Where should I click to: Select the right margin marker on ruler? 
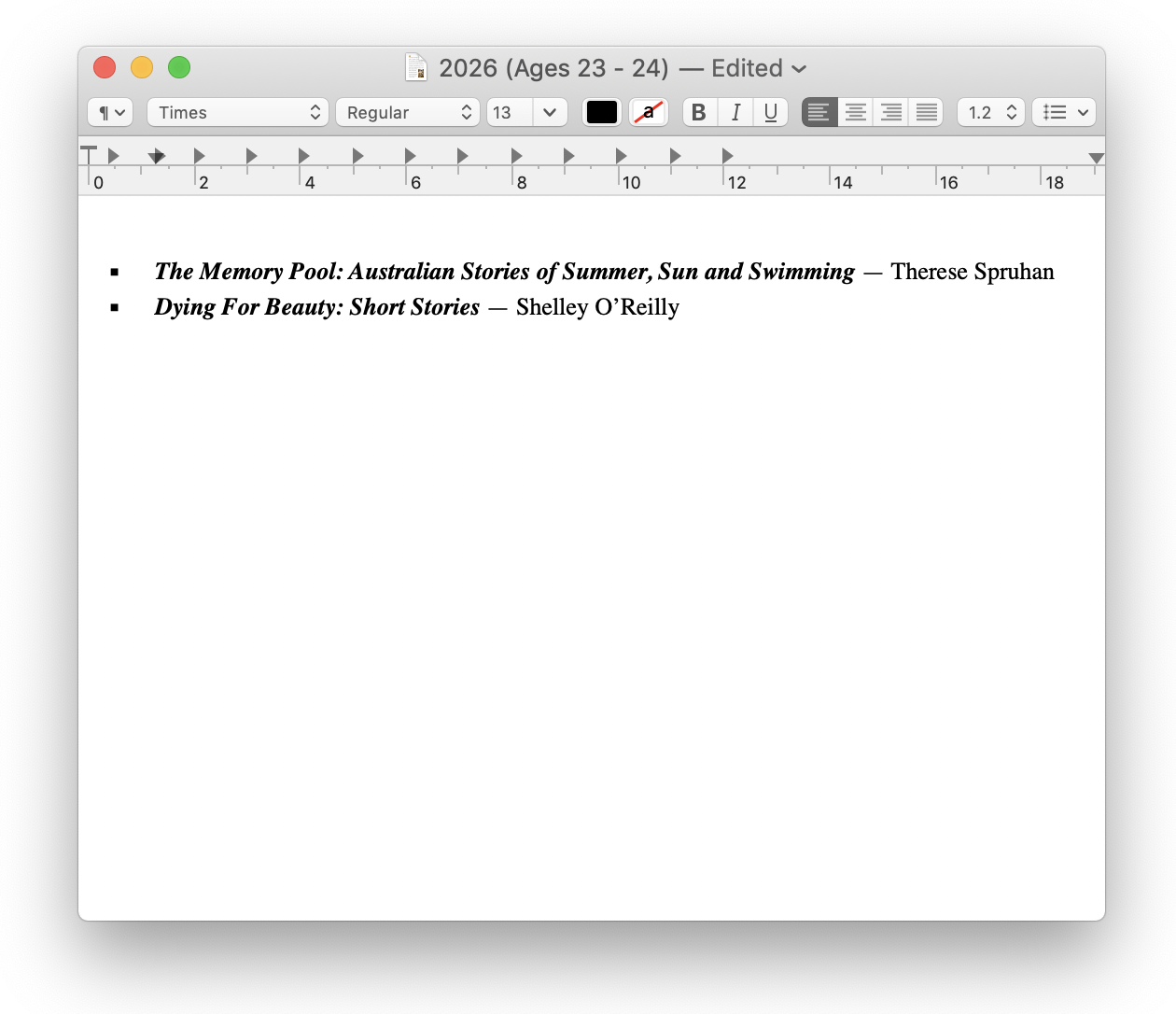(x=1097, y=158)
